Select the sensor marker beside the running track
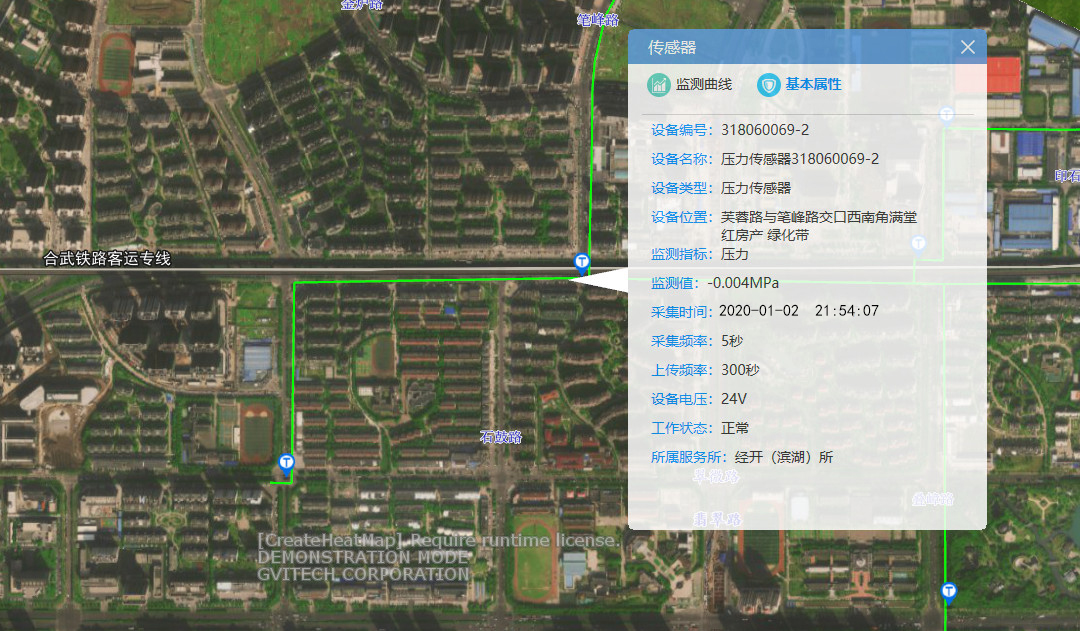The width and height of the screenshot is (1080, 631). [287, 462]
